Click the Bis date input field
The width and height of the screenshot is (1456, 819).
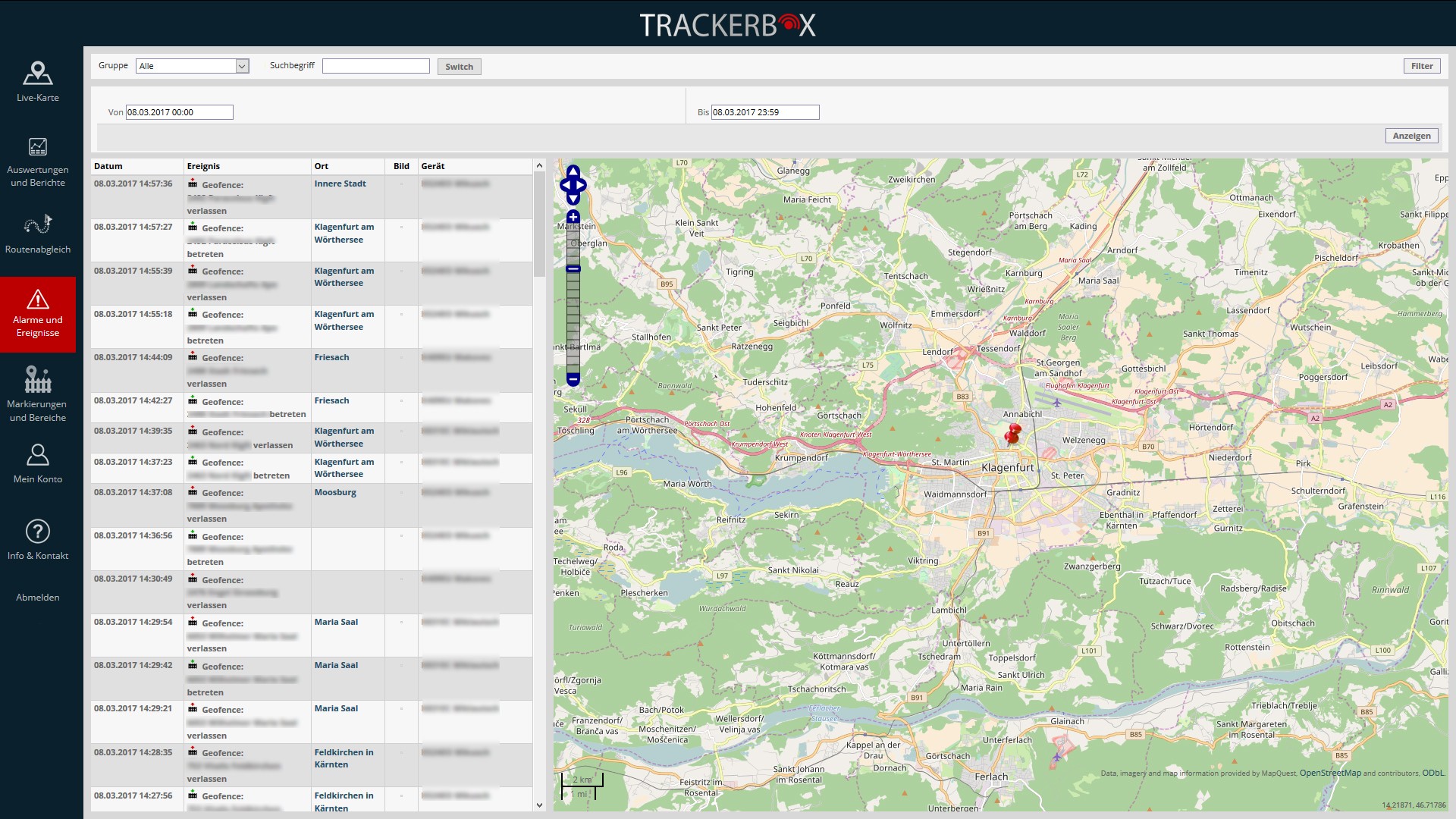coord(764,111)
